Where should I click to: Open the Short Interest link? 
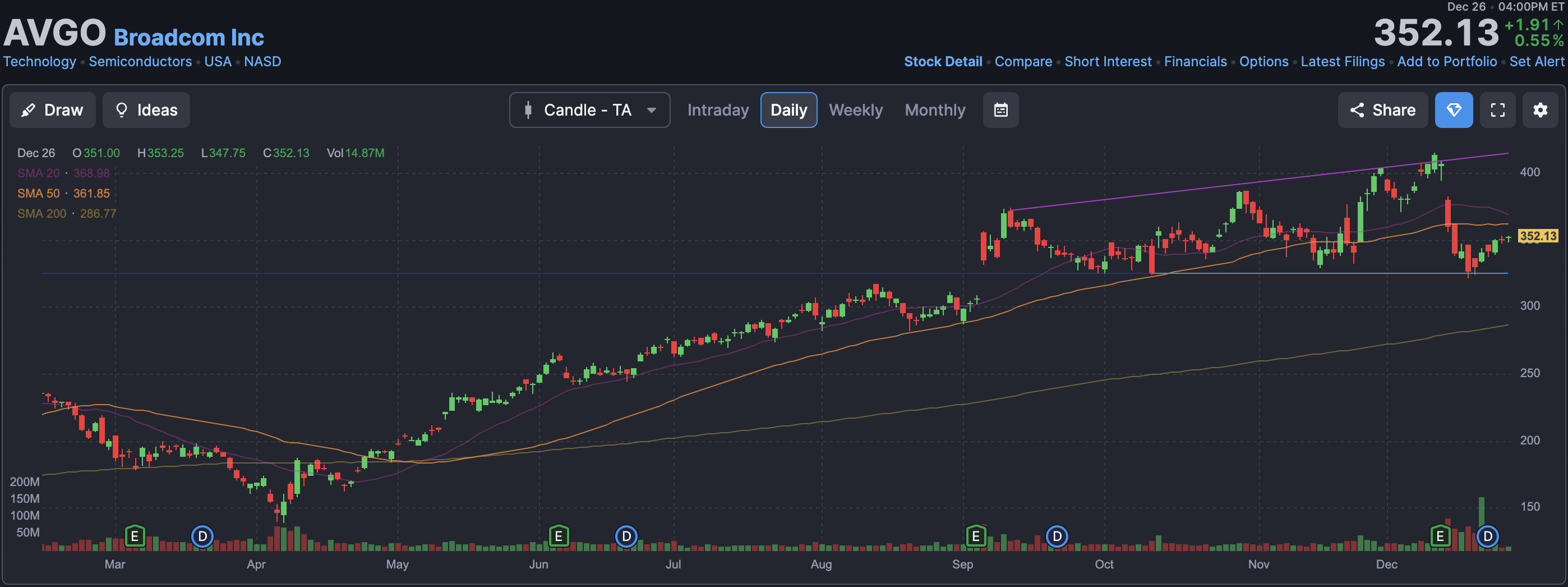(1108, 62)
